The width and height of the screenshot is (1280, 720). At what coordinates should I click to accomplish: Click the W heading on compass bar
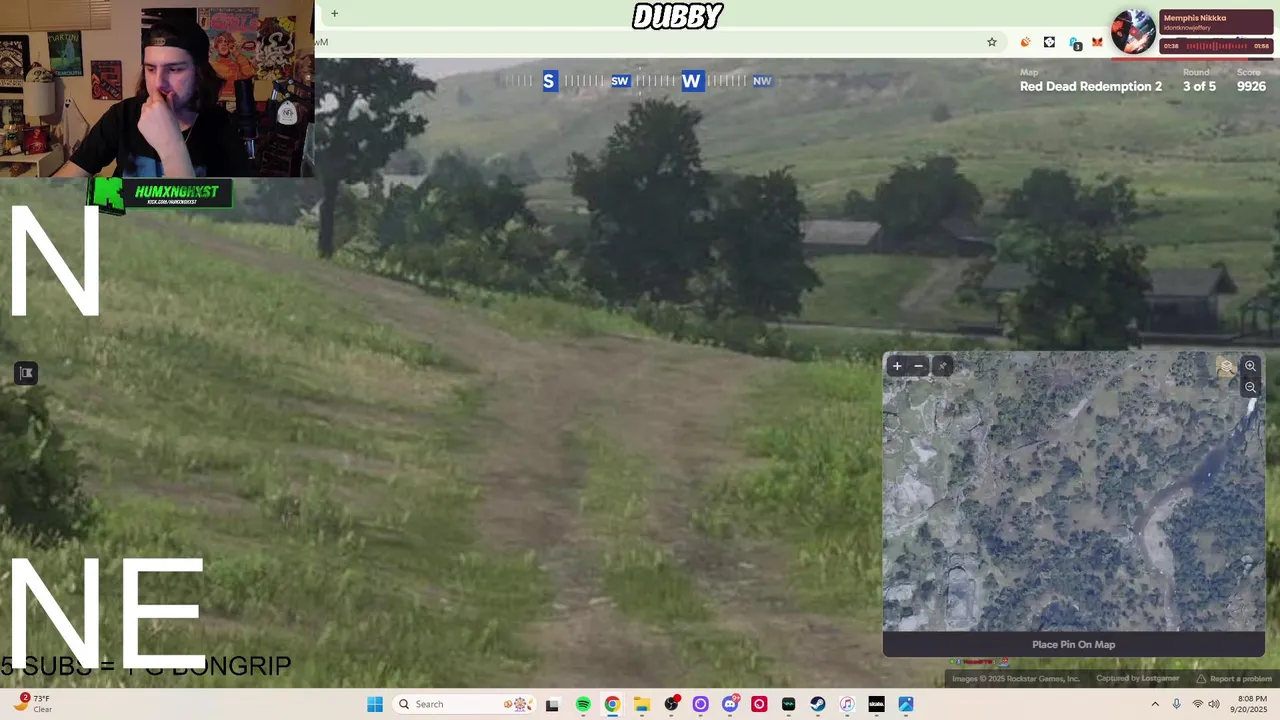click(x=691, y=81)
